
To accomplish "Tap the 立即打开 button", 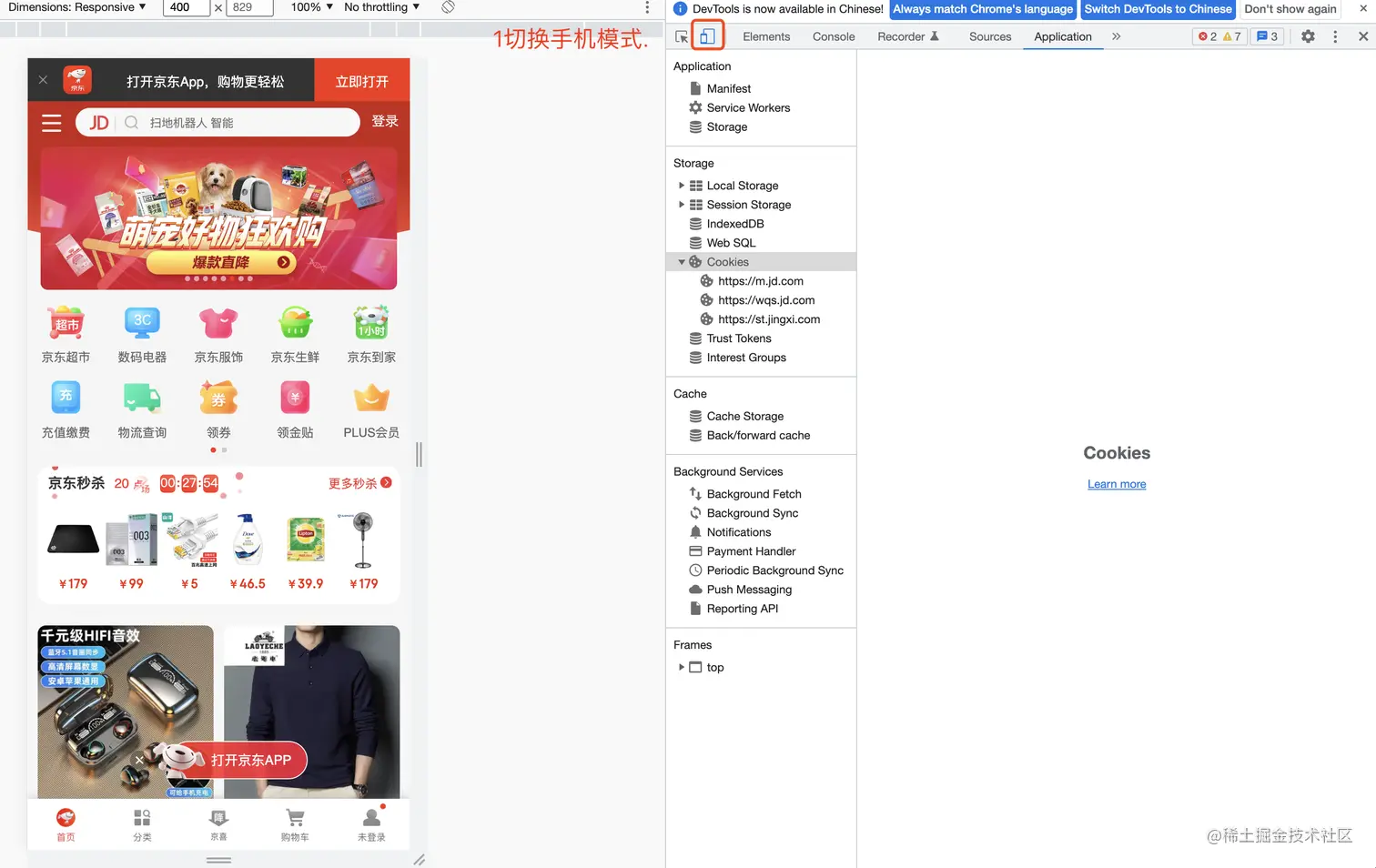I will coord(361,81).
